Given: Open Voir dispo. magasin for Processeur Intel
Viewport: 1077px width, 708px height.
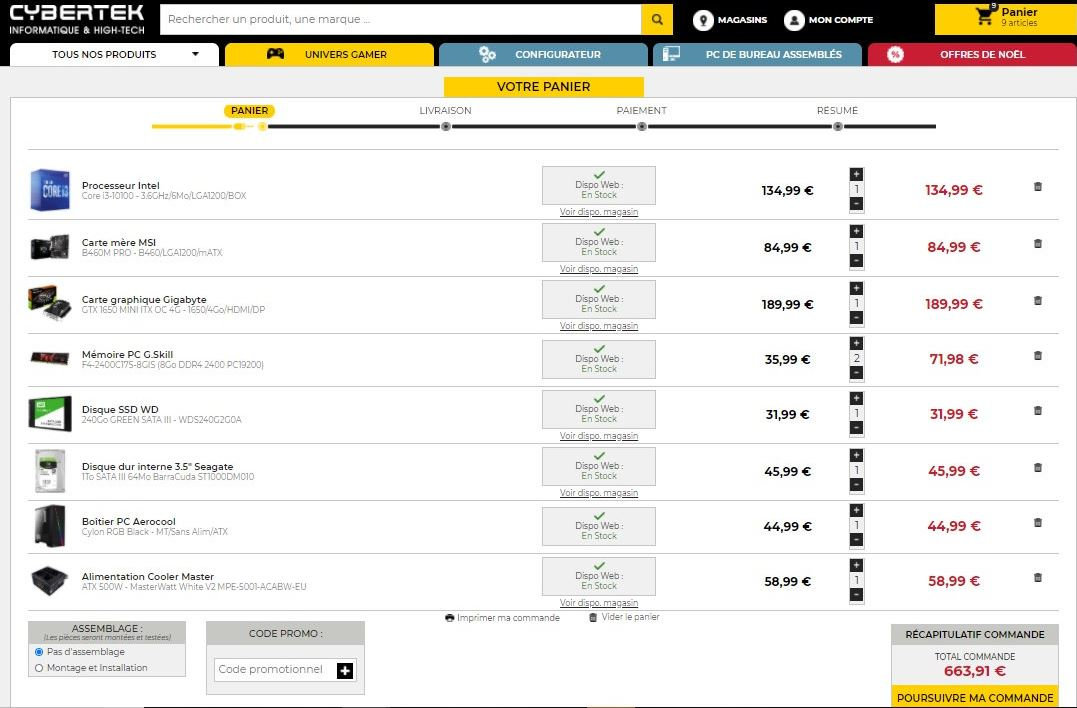Looking at the screenshot, I should pos(599,212).
